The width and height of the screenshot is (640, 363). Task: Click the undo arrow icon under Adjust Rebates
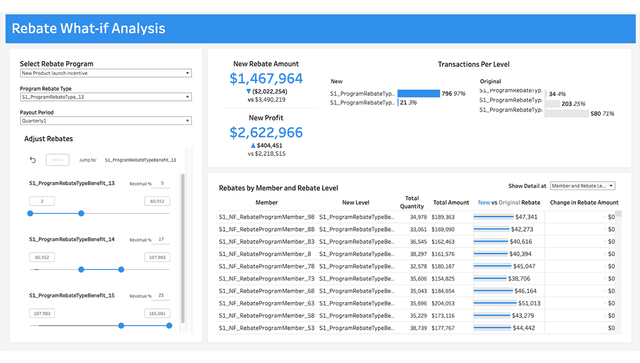point(33,160)
